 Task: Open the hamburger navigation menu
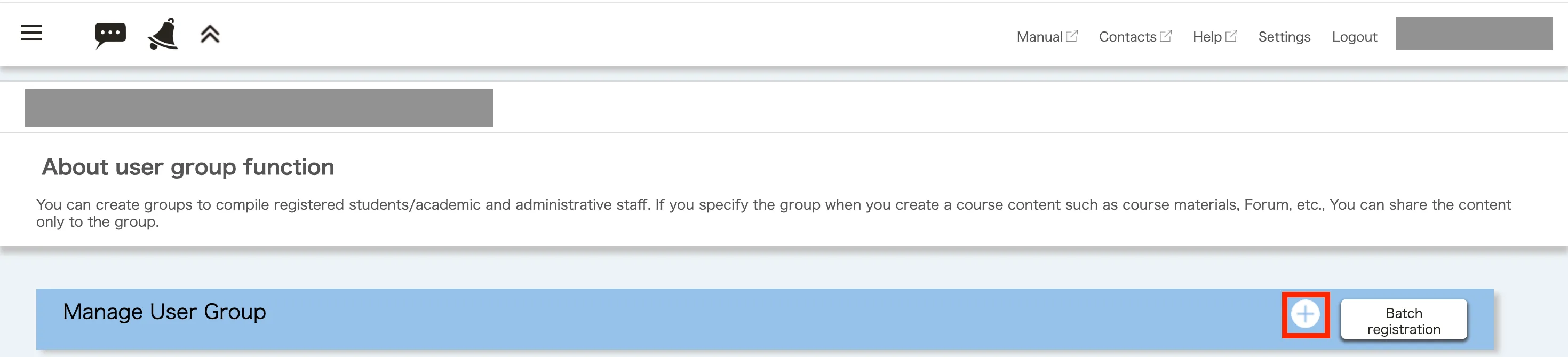point(31,33)
